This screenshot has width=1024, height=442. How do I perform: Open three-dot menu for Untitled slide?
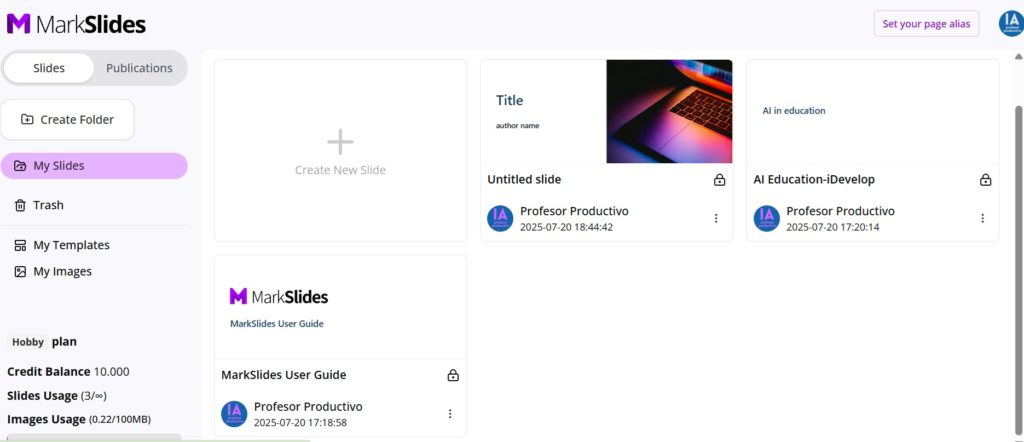pos(716,219)
